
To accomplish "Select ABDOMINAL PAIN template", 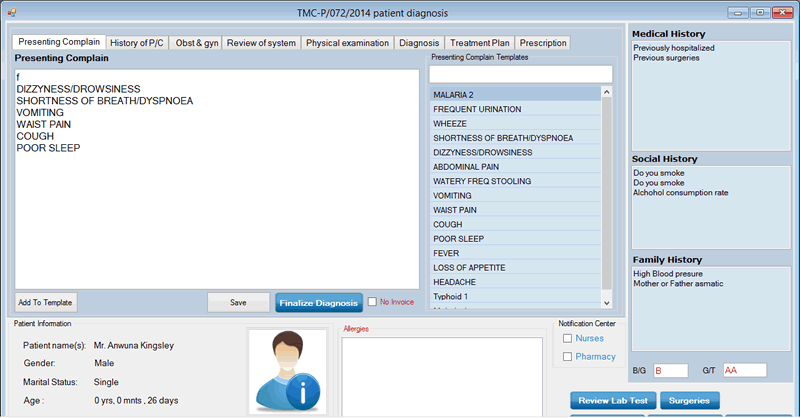I will (515, 167).
